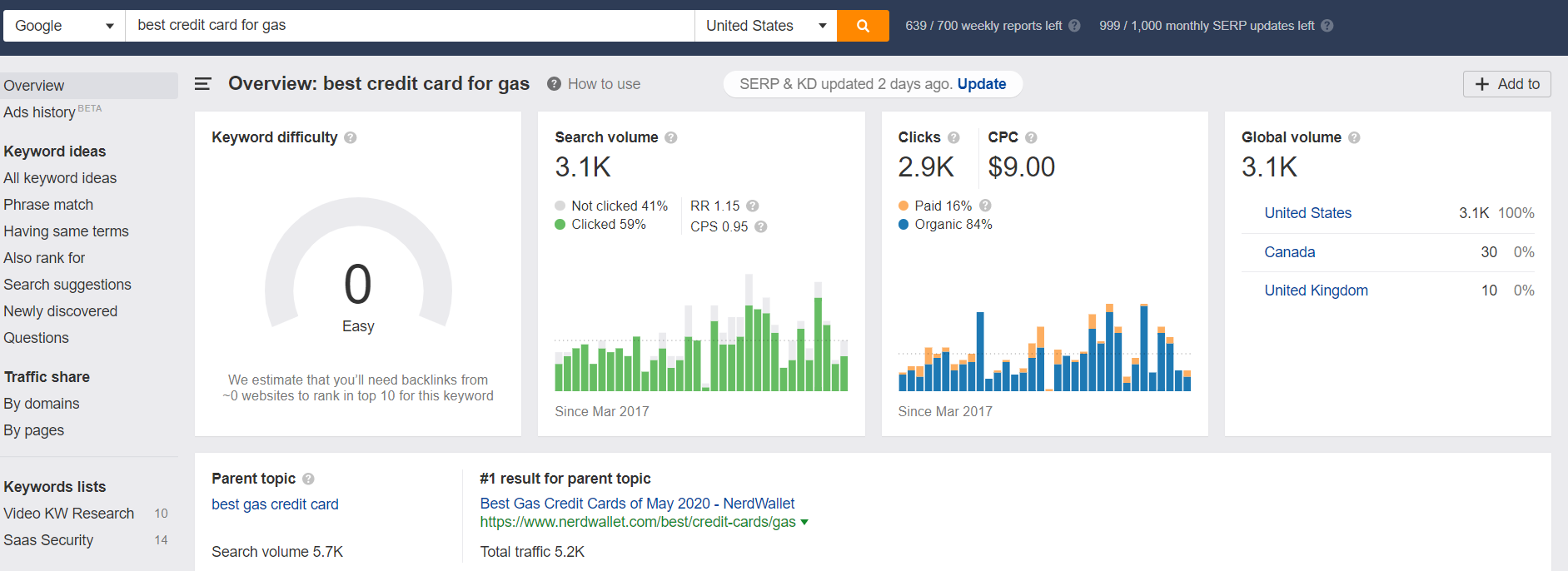Image resolution: width=1568 pixels, height=571 pixels.
Task: Open the best gas credit card link
Action: coord(275,504)
